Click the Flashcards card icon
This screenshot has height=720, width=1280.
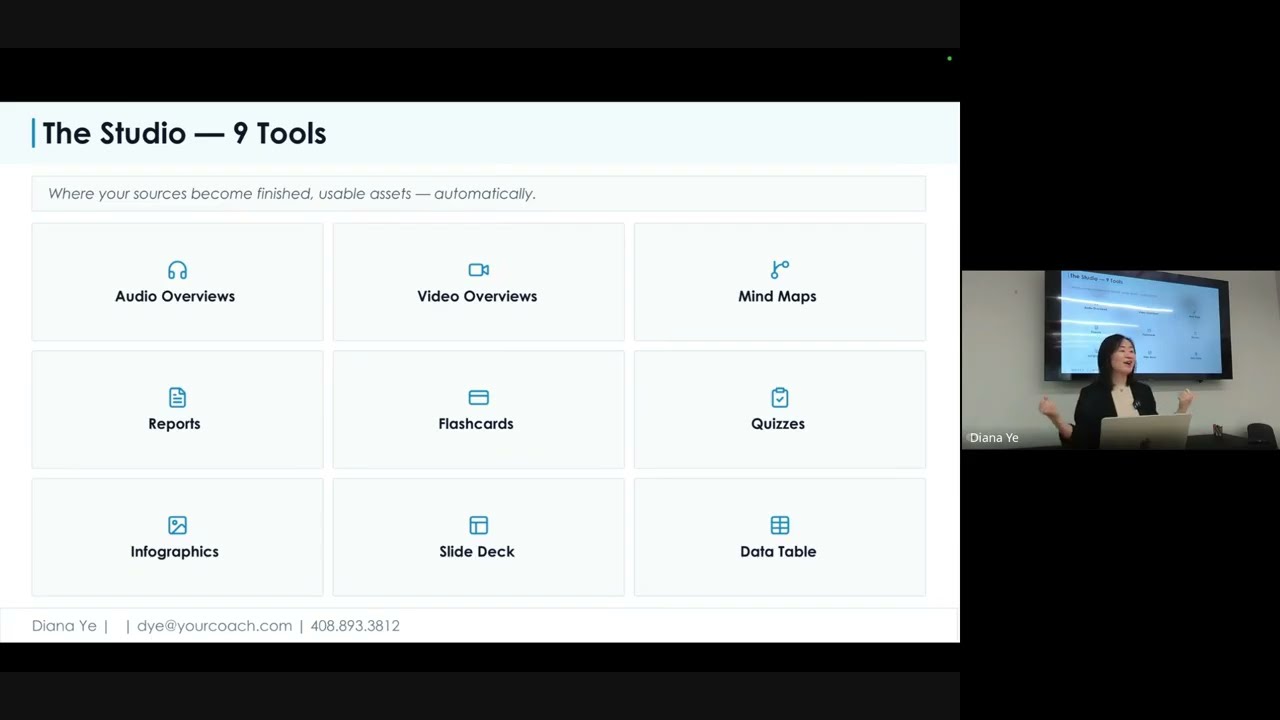pyautogui.click(x=478, y=398)
